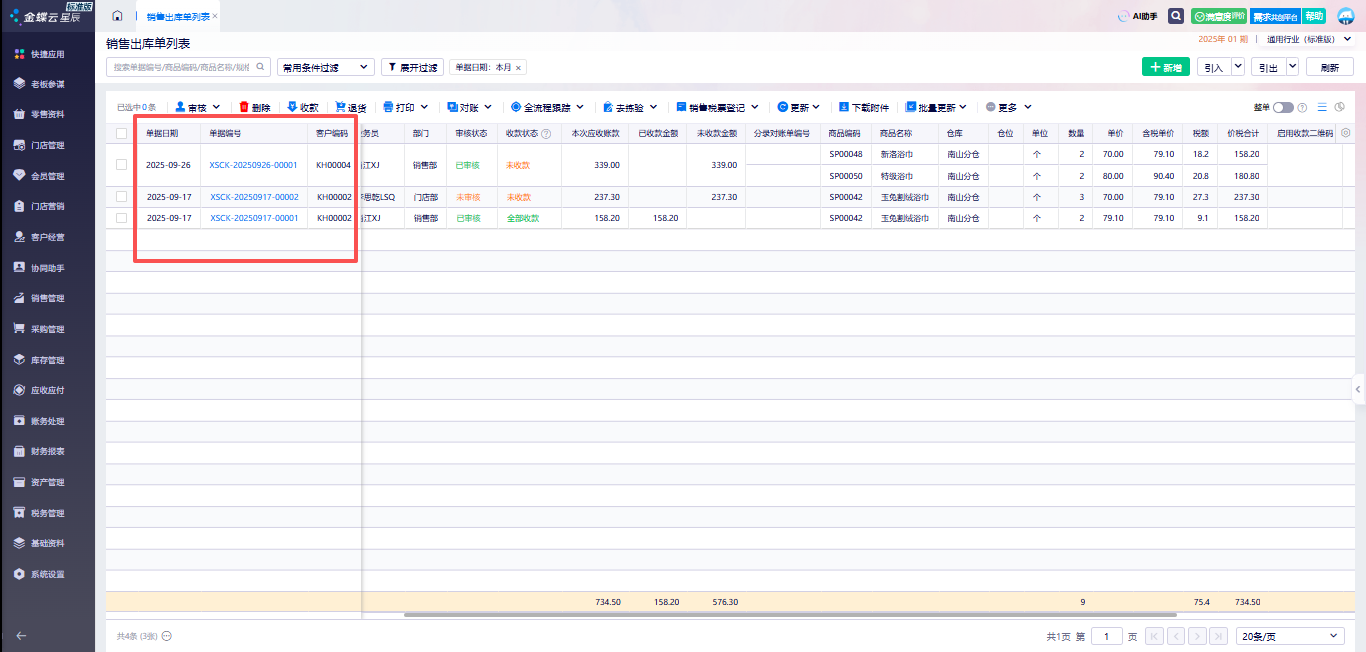Expand the 20条/页 page size dropdown

[x=1290, y=636]
